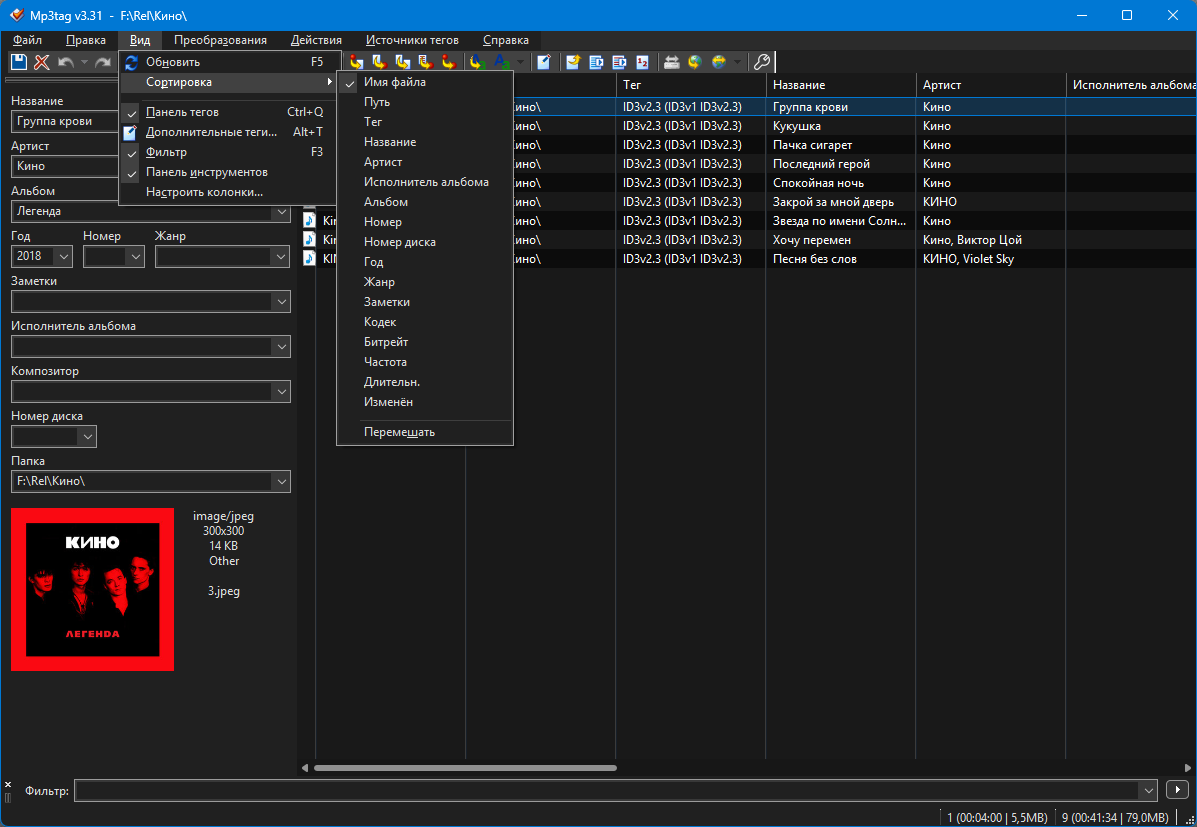The width and height of the screenshot is (1197, 827).
Task: Sort by Кодек in the sort submenu
Action: click(424, 322)
